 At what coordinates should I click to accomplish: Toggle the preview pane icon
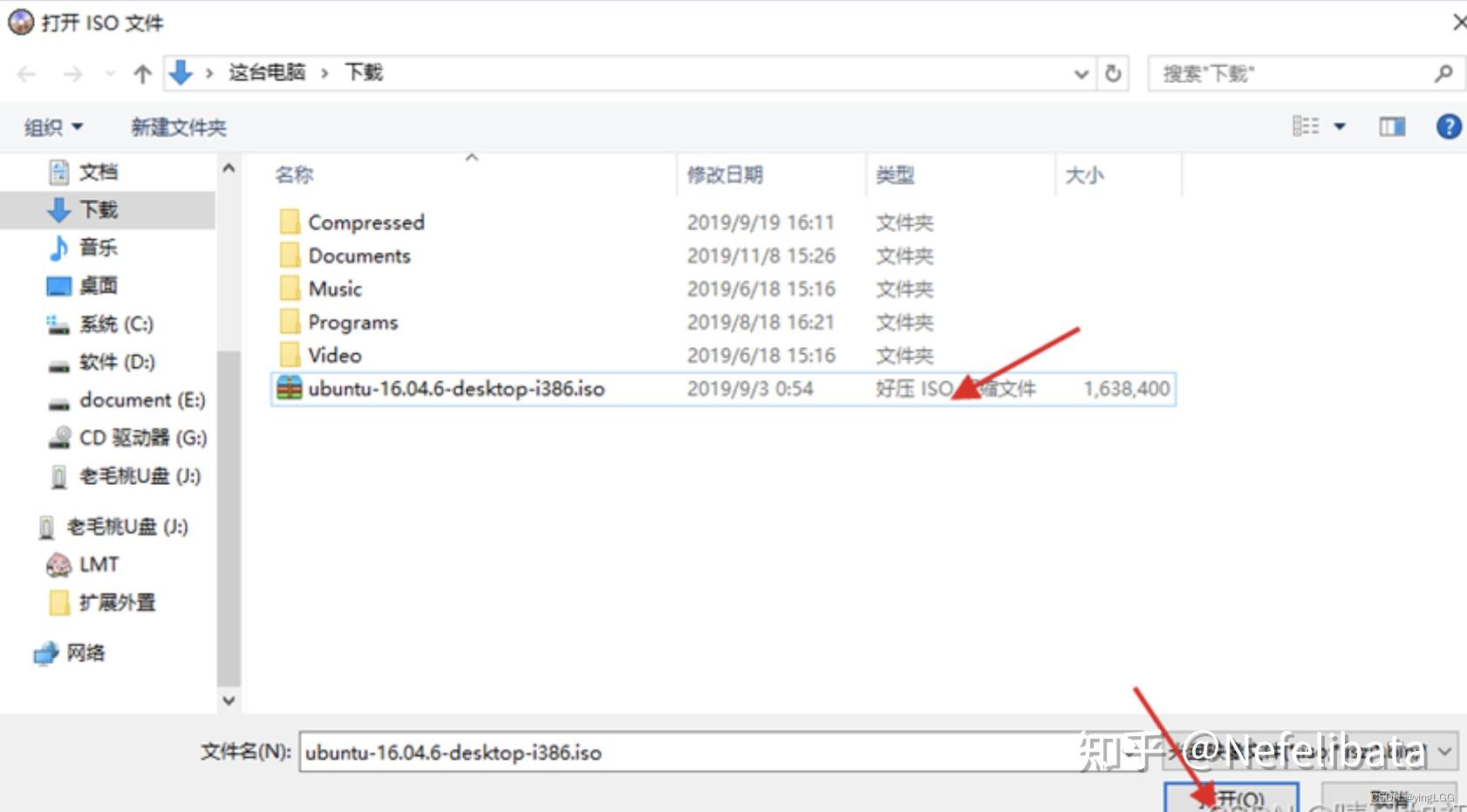1391,126
